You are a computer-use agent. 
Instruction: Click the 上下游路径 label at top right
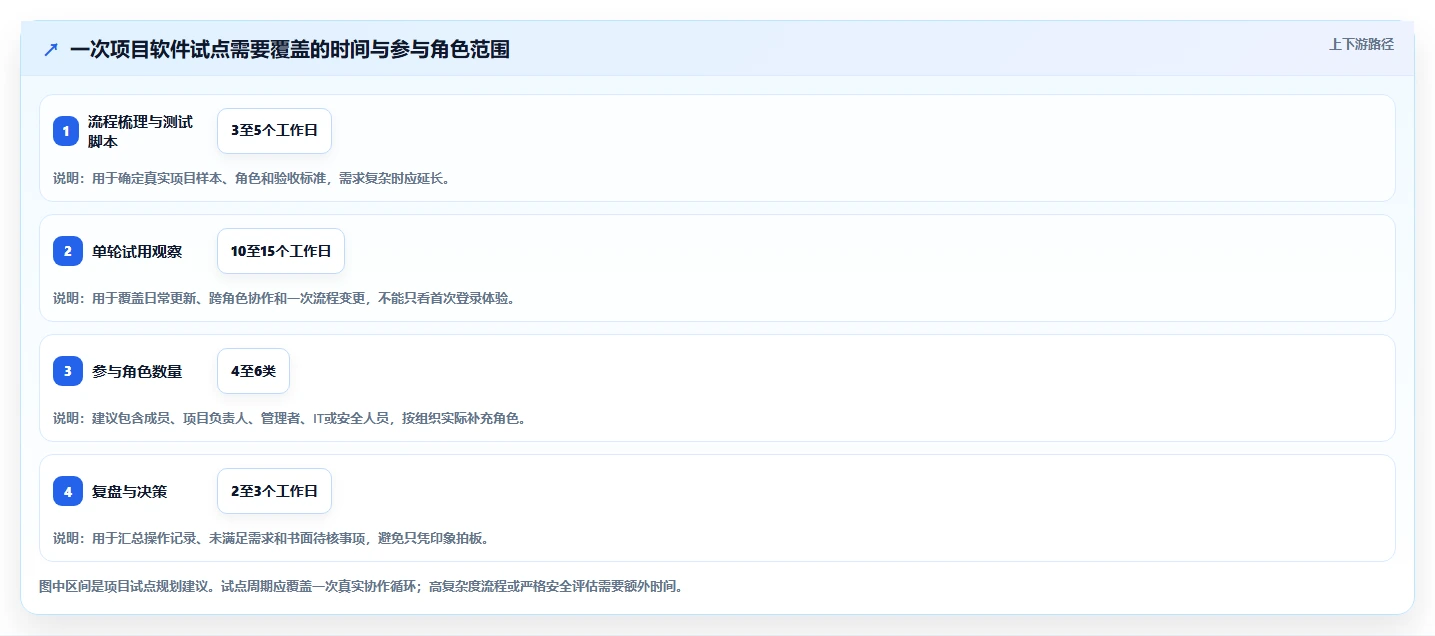pyautogui.click(x=1361, y=44)
